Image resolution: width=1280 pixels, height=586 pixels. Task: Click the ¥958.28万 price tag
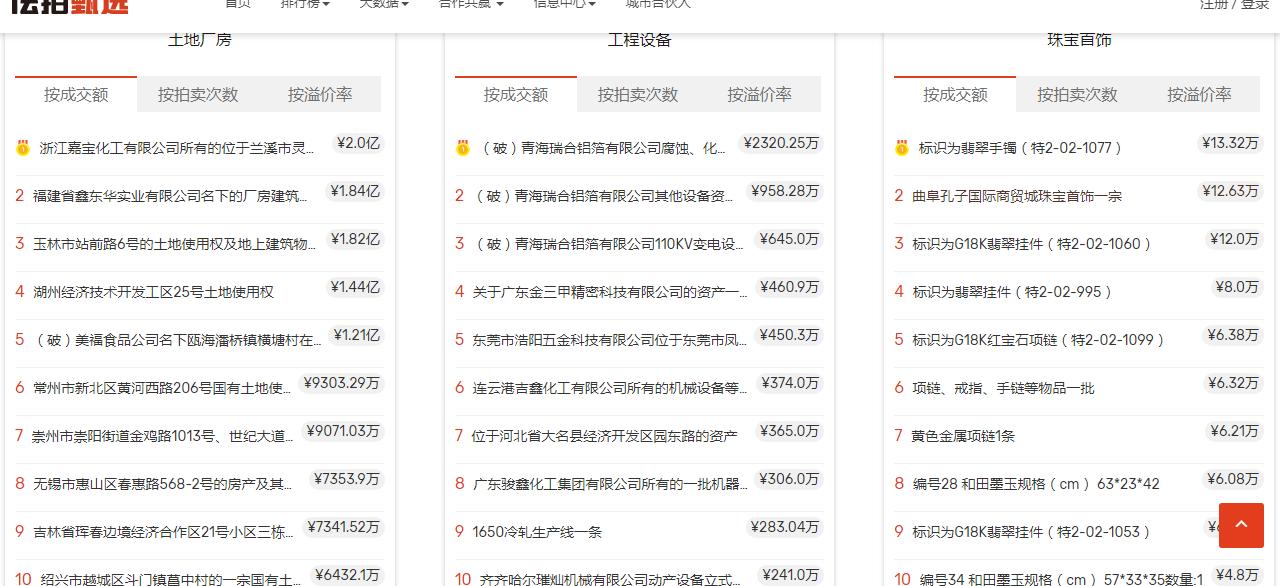pos(785,191)
